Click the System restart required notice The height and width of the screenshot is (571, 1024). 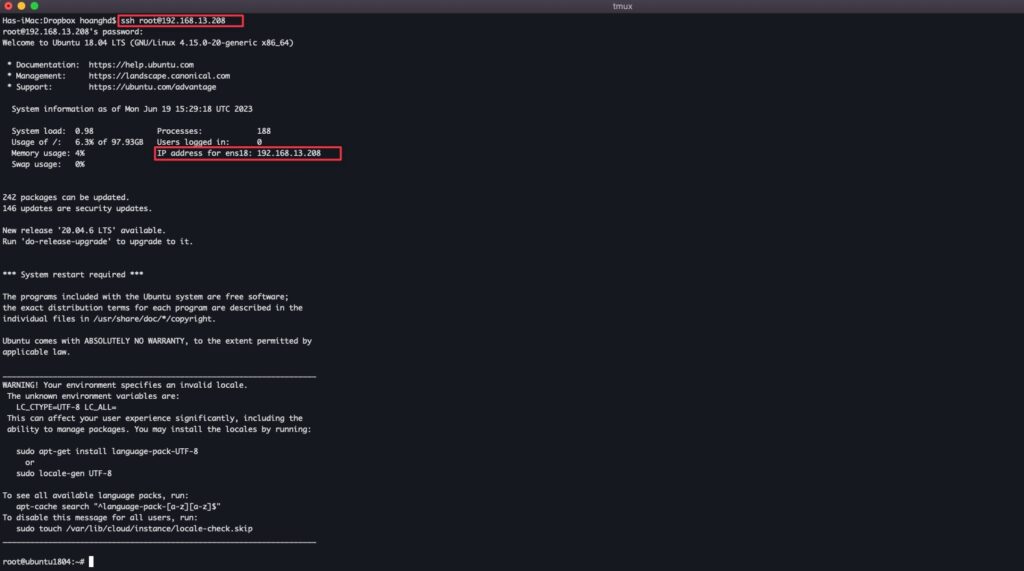coord(72,275)
